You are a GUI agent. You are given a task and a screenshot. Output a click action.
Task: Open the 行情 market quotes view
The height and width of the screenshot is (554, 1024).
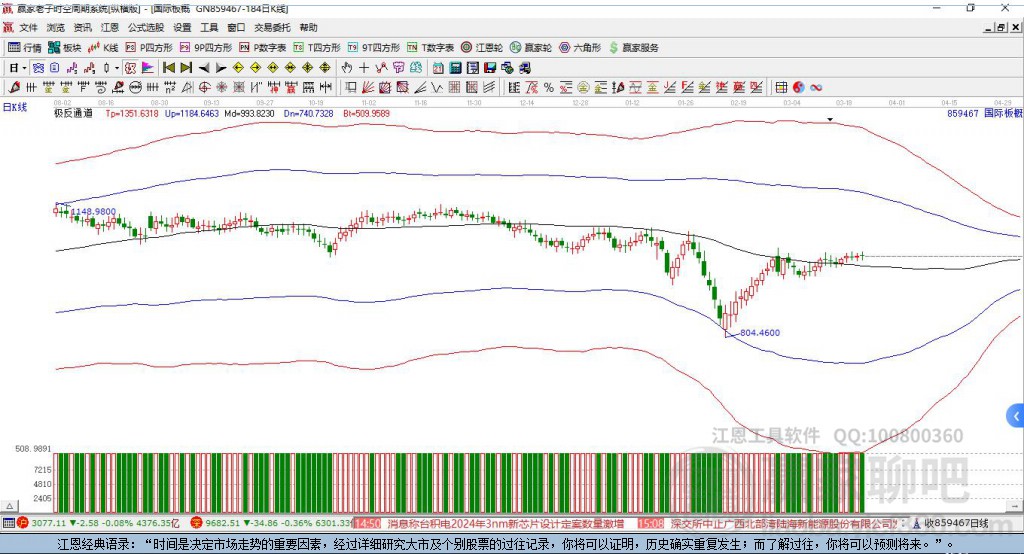point(25,48)
